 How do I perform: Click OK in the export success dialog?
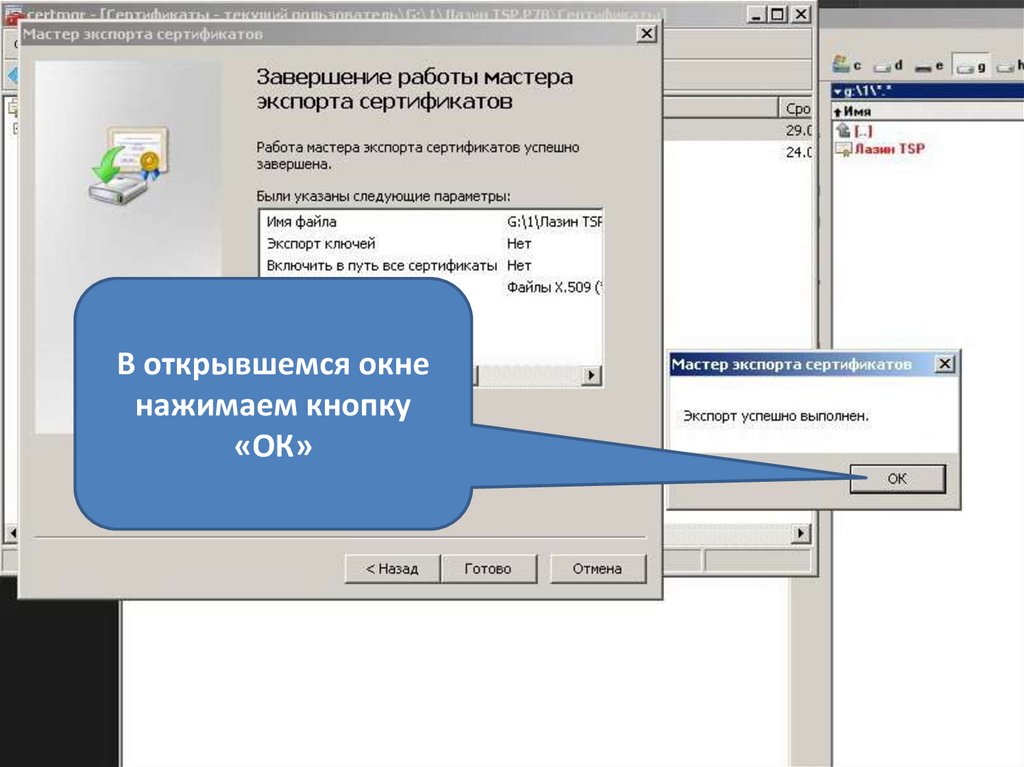click(x=897, y=478)
